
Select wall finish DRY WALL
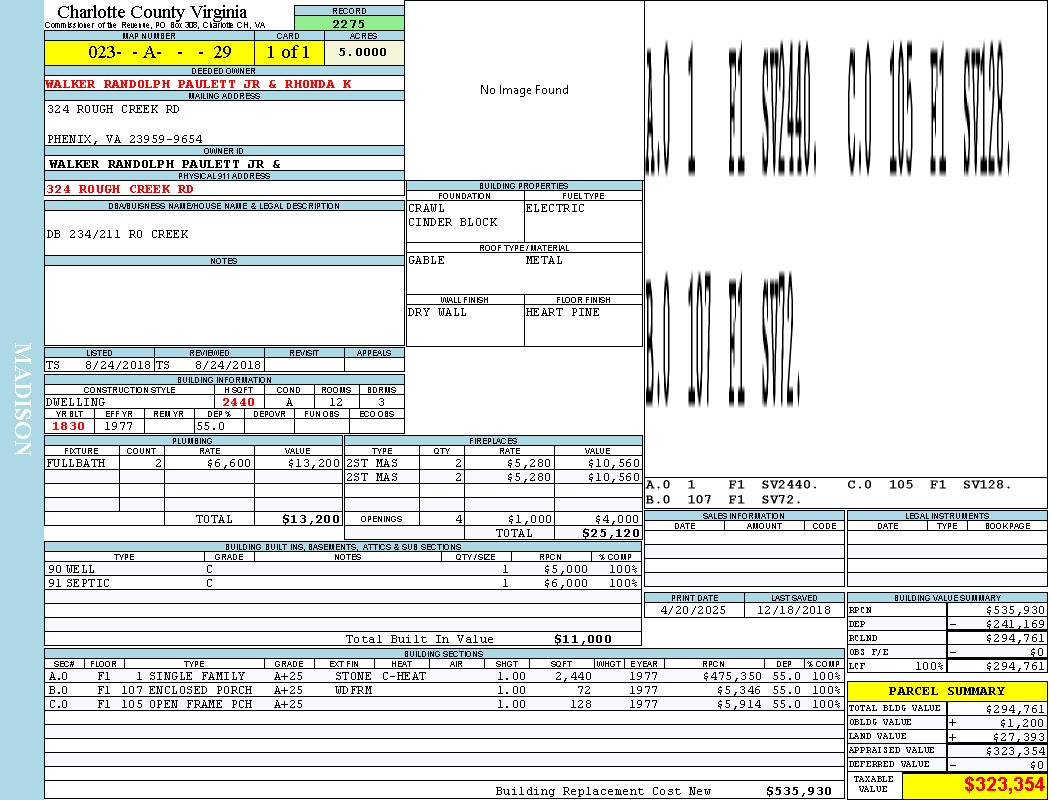[437, 313]
